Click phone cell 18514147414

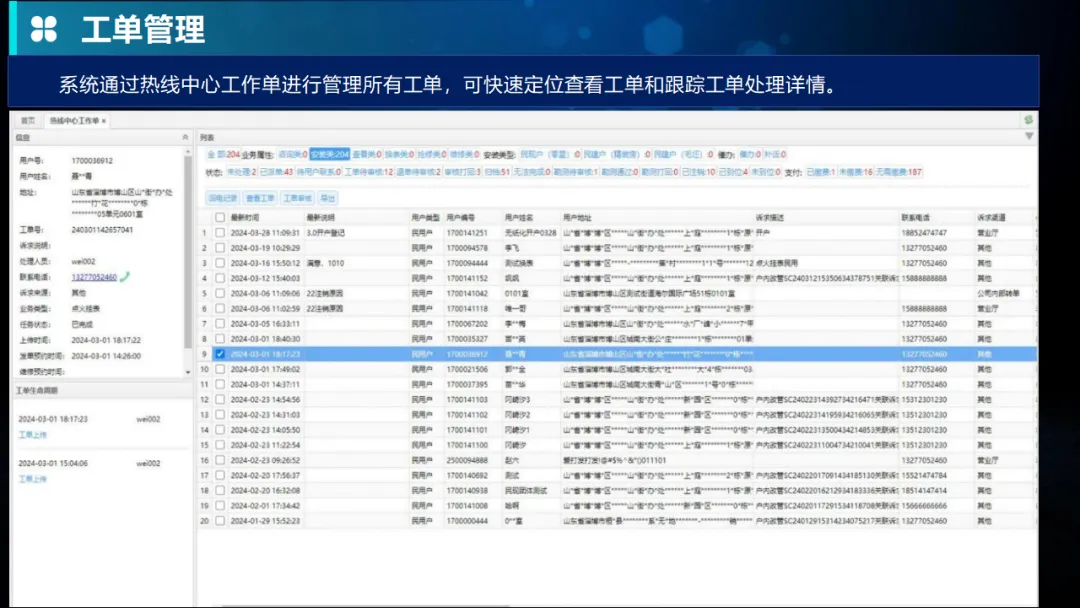point(924,490)
